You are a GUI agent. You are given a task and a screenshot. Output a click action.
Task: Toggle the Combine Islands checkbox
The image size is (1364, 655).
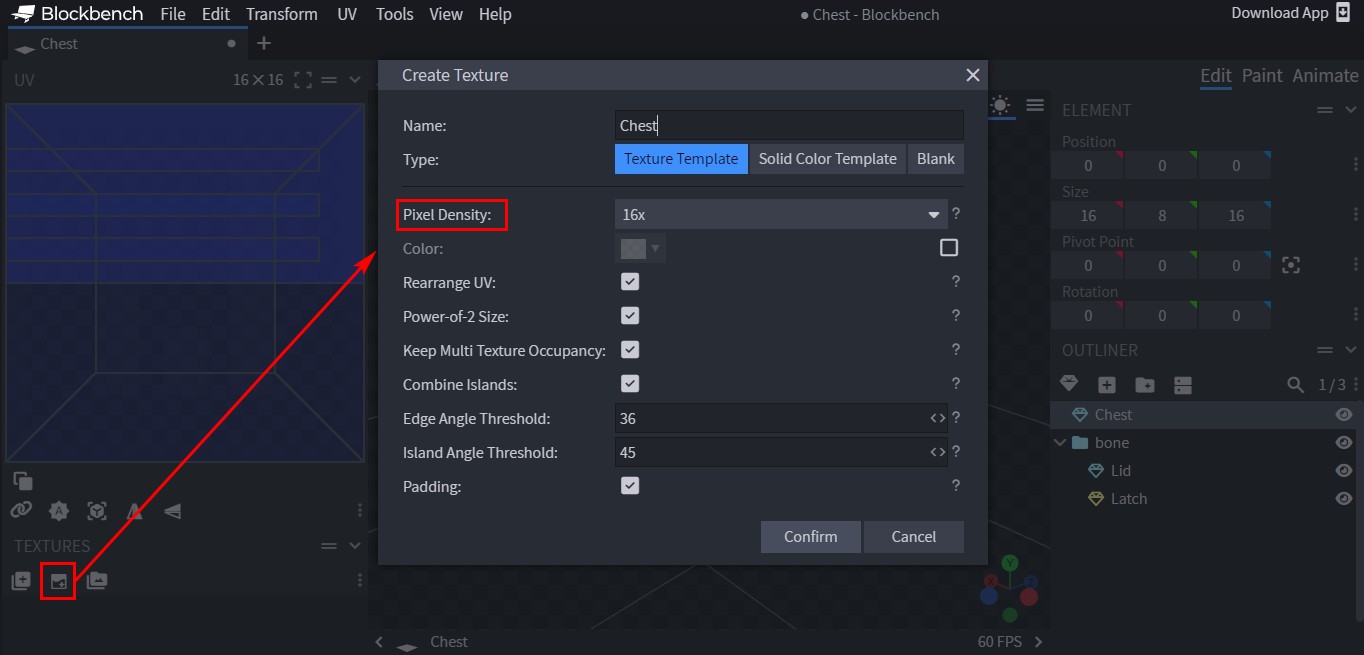tap(630, 384)
